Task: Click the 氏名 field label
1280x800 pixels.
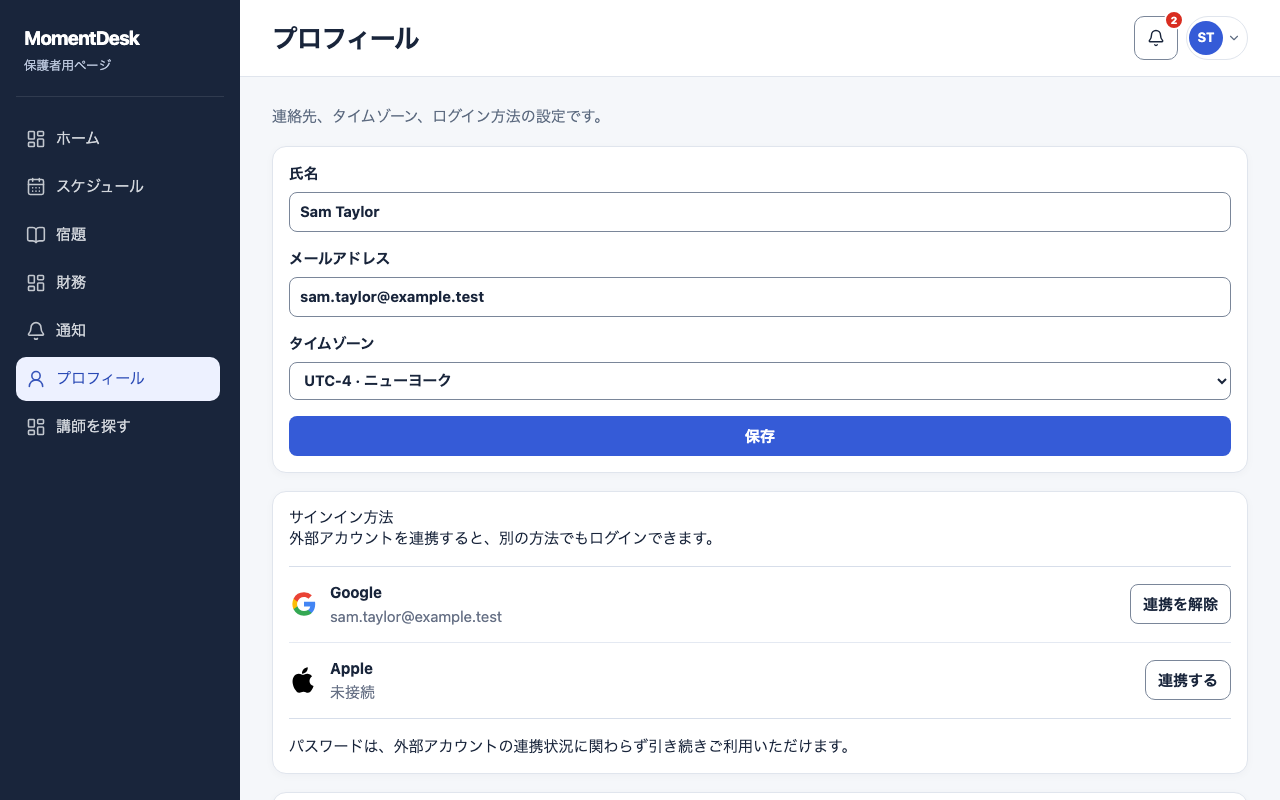Action: pyautogui.click(x=304, y=174)
